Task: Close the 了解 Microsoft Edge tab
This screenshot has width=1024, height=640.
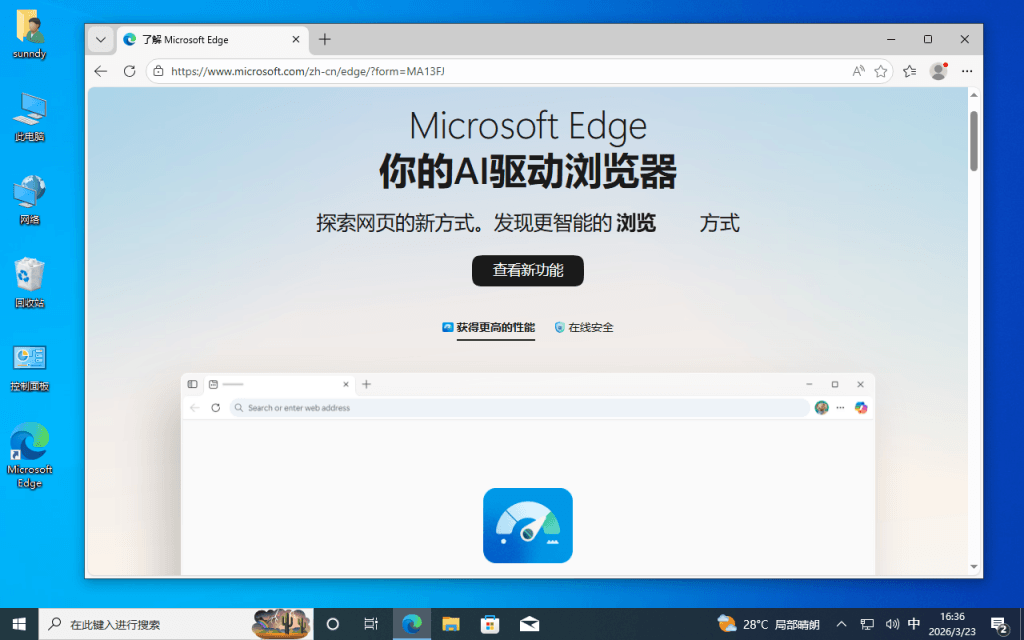Action: pos(296,39)
